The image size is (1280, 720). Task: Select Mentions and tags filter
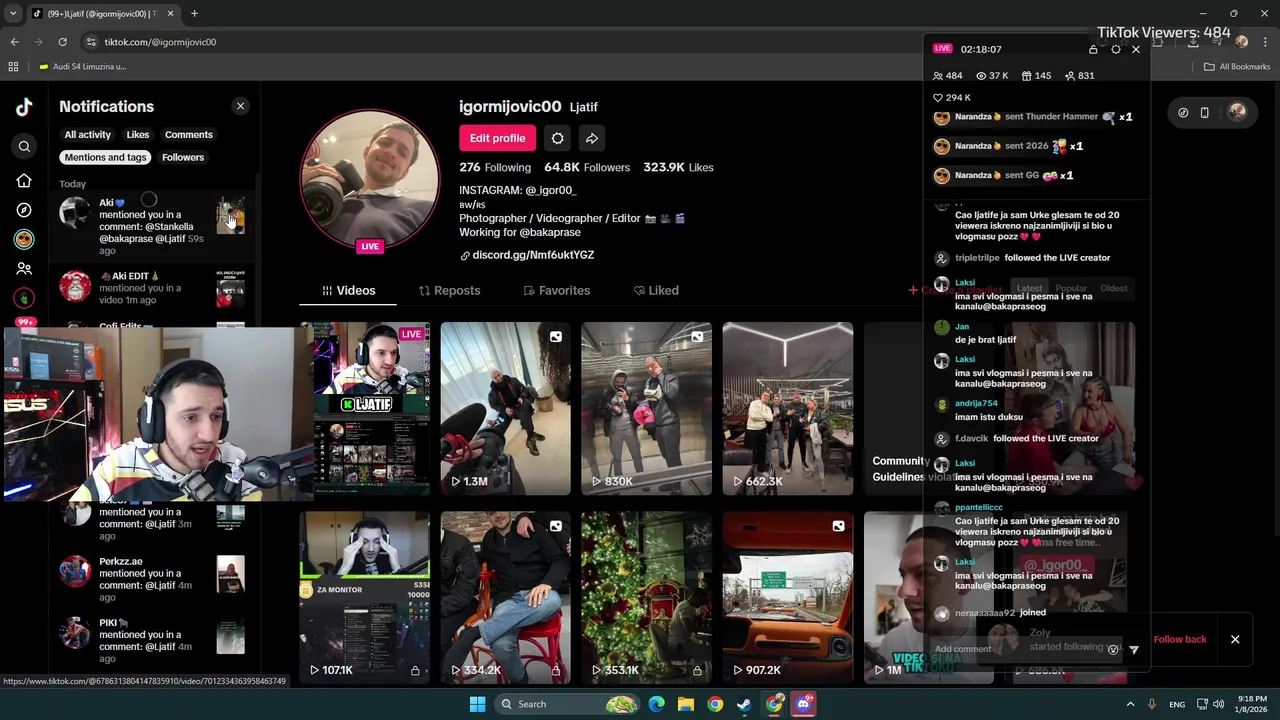tap(105, 157)
